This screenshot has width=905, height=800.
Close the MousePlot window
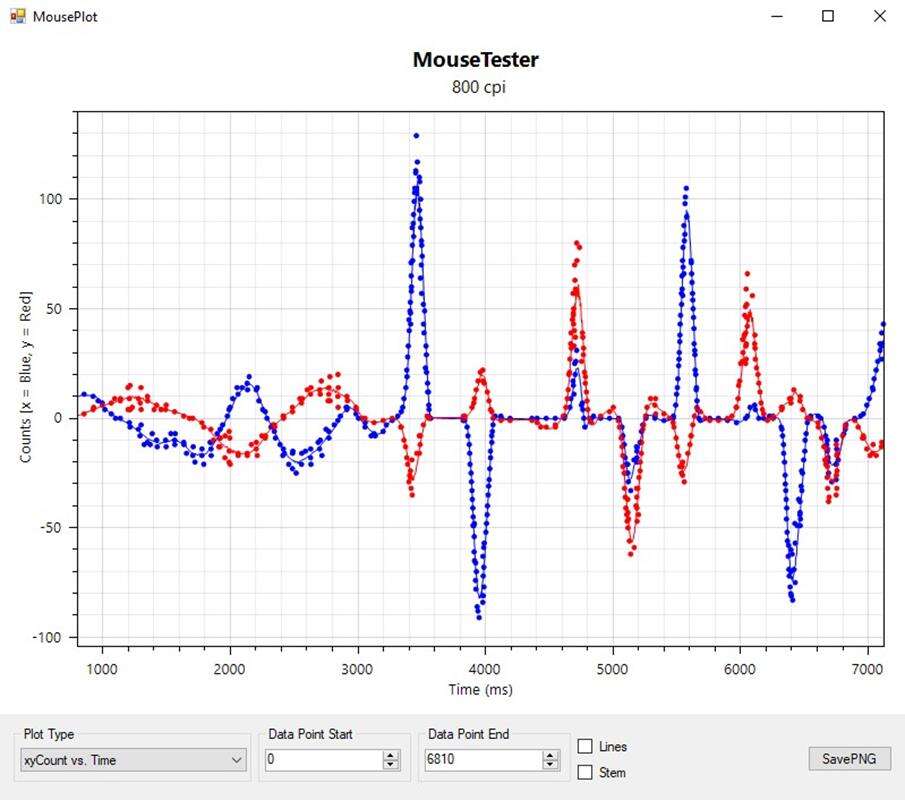879,16
